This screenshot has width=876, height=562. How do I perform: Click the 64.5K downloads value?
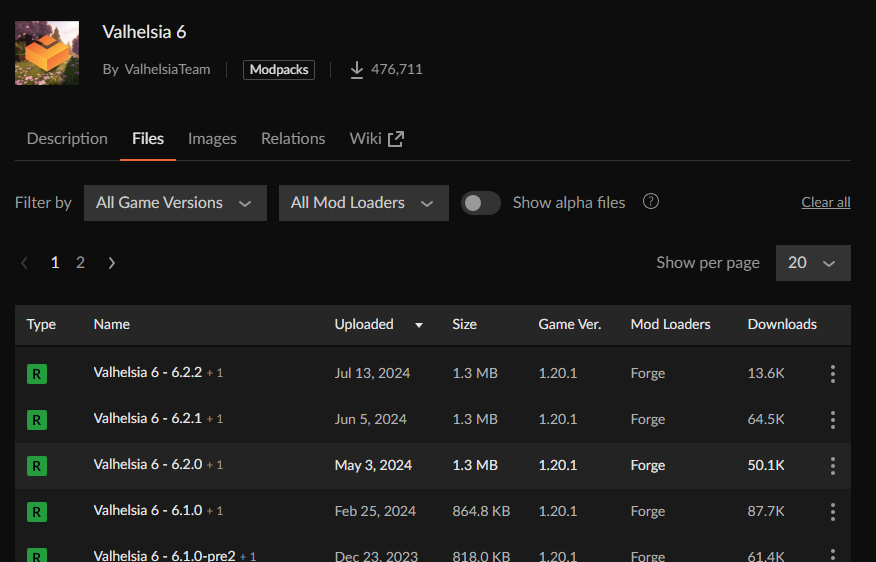(x=766, y=419)
